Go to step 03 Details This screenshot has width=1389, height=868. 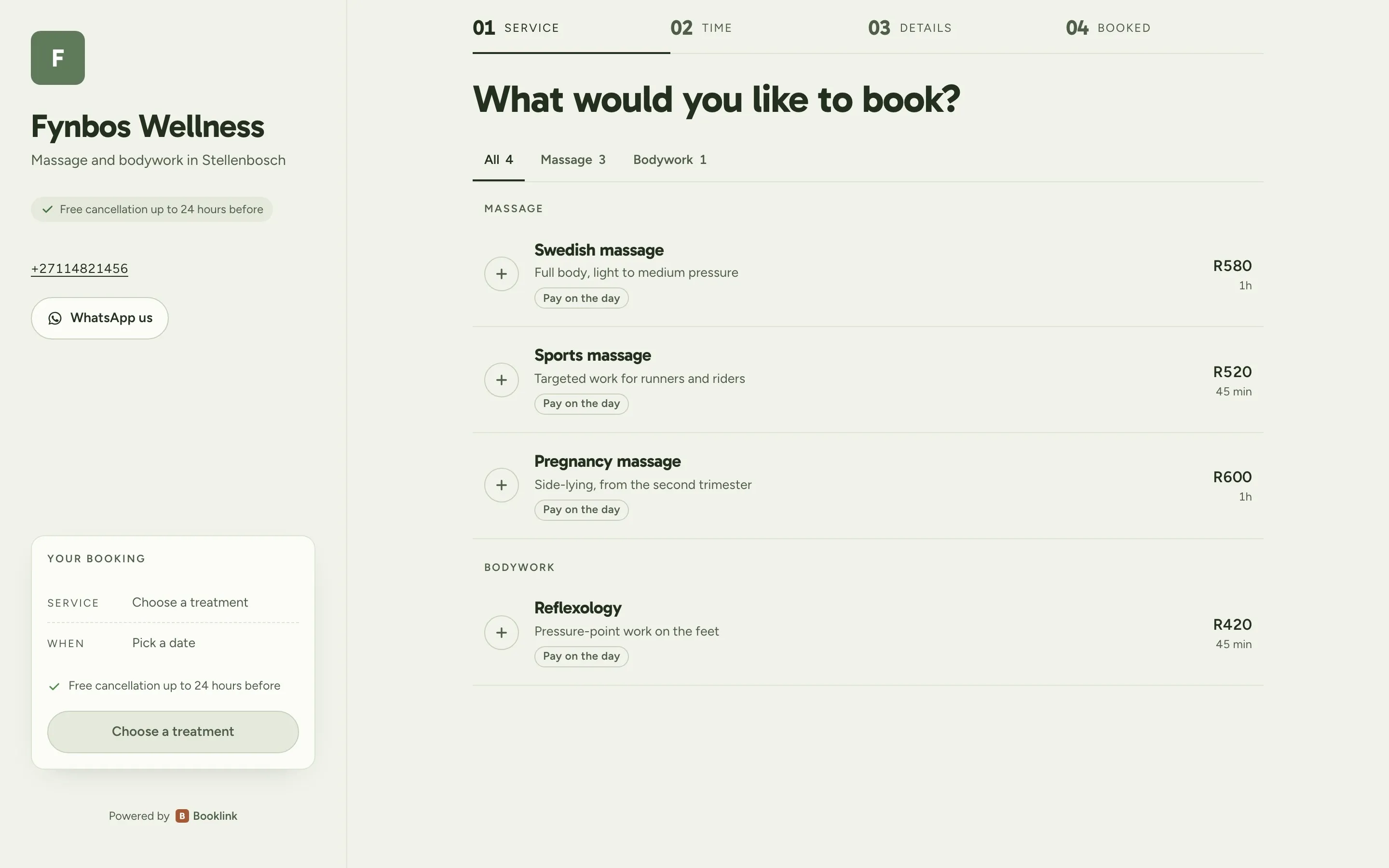967,27
